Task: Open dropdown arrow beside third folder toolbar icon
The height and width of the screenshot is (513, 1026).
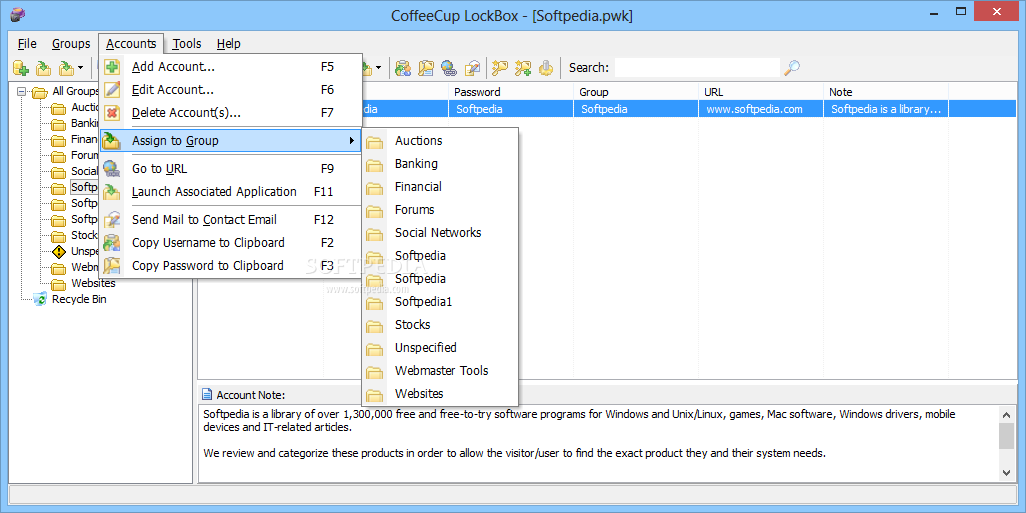Action: tap(80, 67)
